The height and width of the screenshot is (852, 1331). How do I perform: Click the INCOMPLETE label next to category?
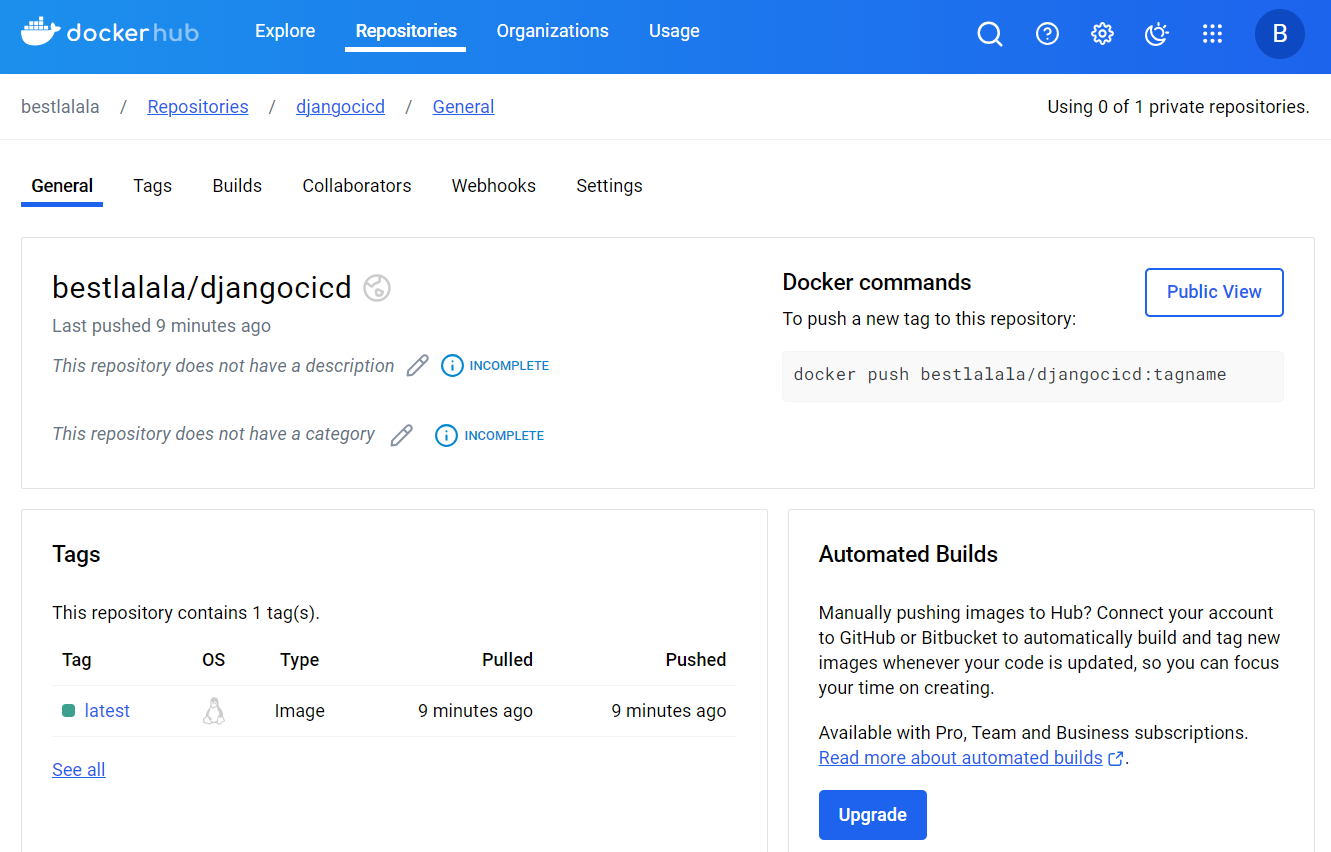tap(504, 436)
